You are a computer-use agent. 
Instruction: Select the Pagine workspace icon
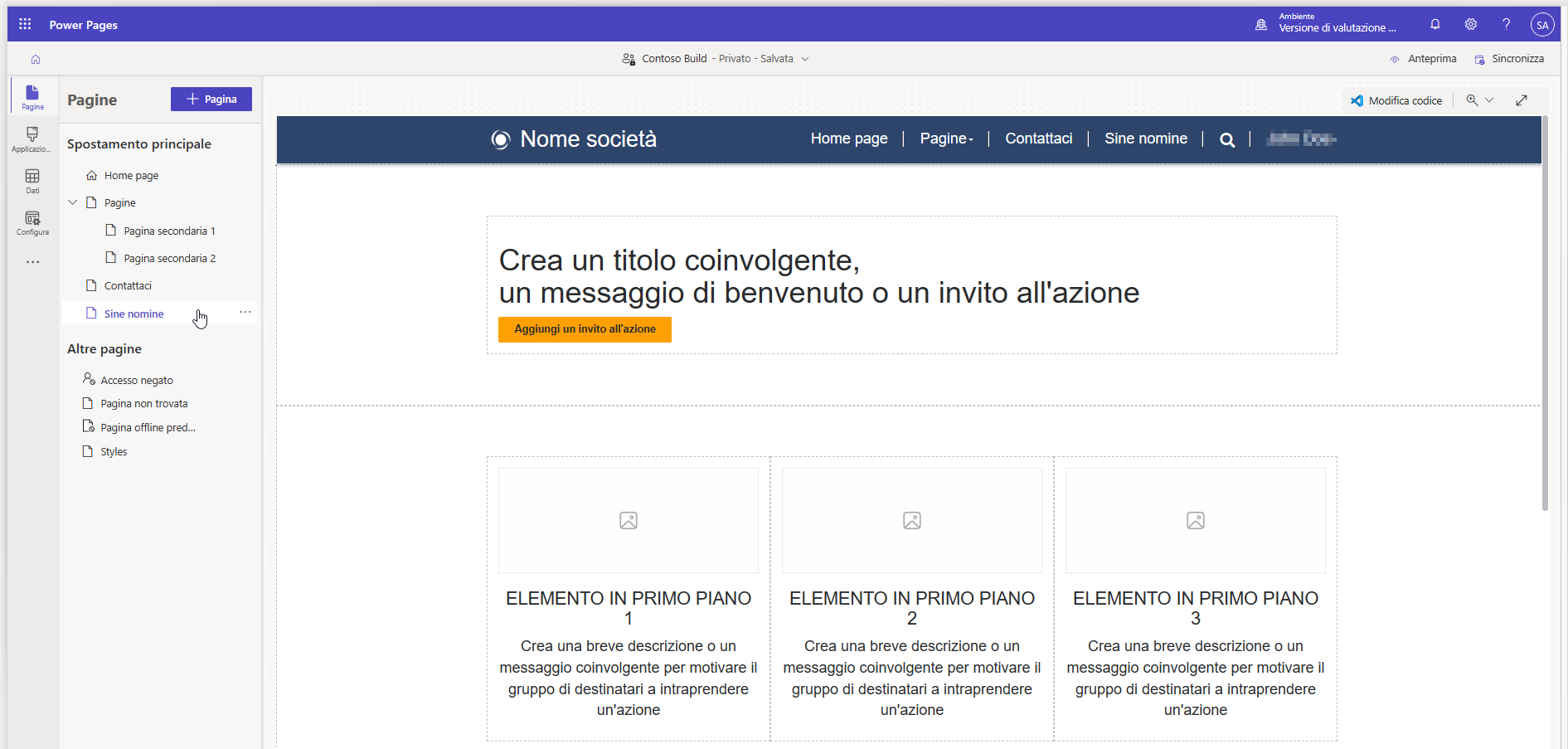tap(32, 97)
